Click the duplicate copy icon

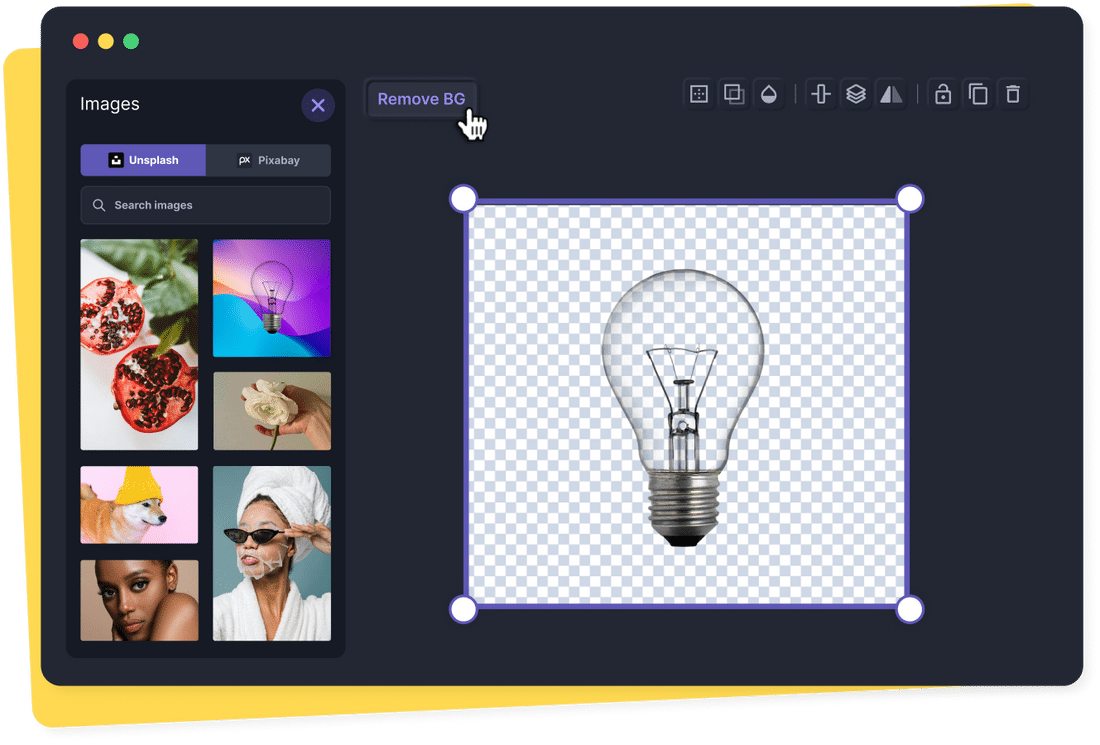click(x=978, y=94)
